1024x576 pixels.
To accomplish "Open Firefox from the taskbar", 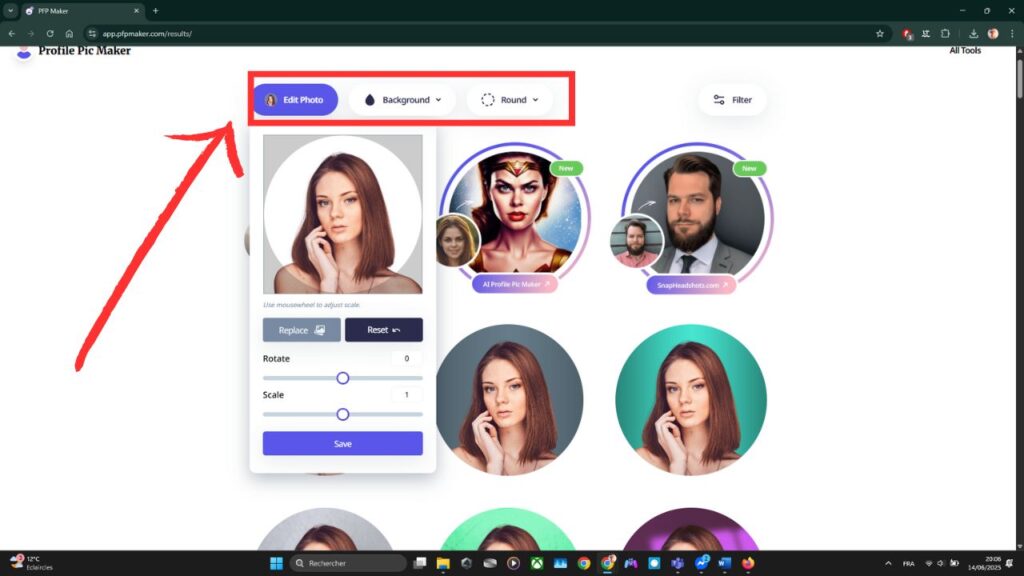I will [748, 563].
